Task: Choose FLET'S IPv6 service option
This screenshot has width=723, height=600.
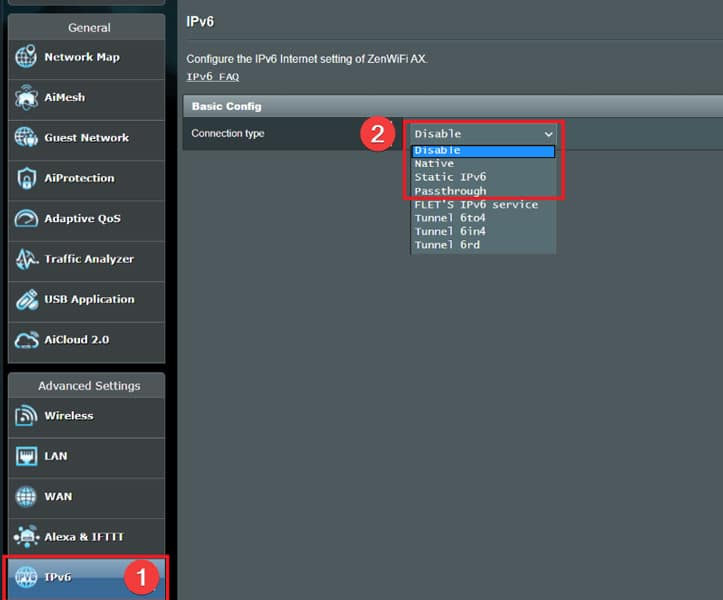Action: point(476,205)
